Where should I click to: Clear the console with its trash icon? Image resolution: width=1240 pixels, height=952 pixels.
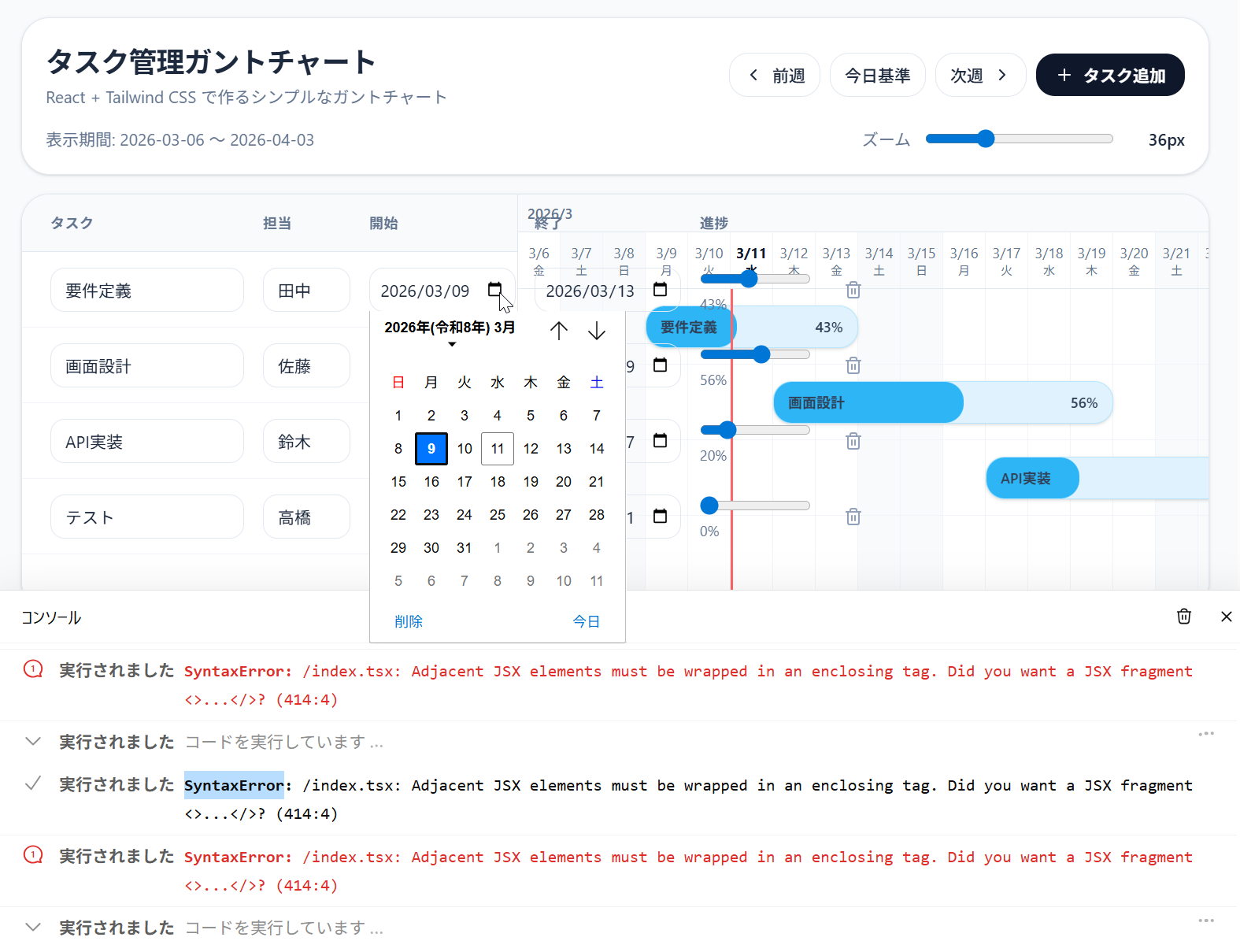click(x=1184, y=617)
